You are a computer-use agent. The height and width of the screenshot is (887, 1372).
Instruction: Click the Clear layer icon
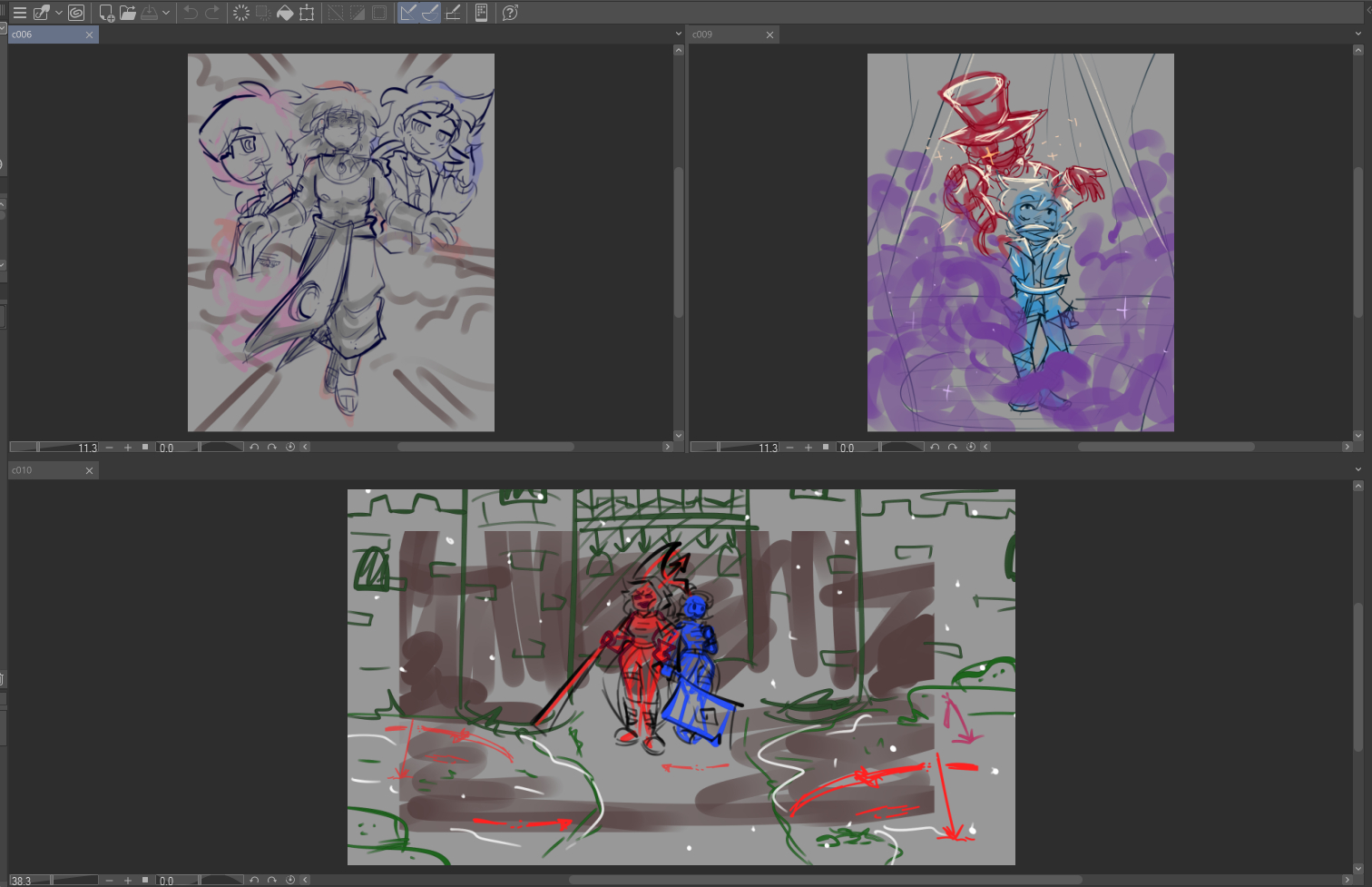pyautogui.click(x=241, y=13)
